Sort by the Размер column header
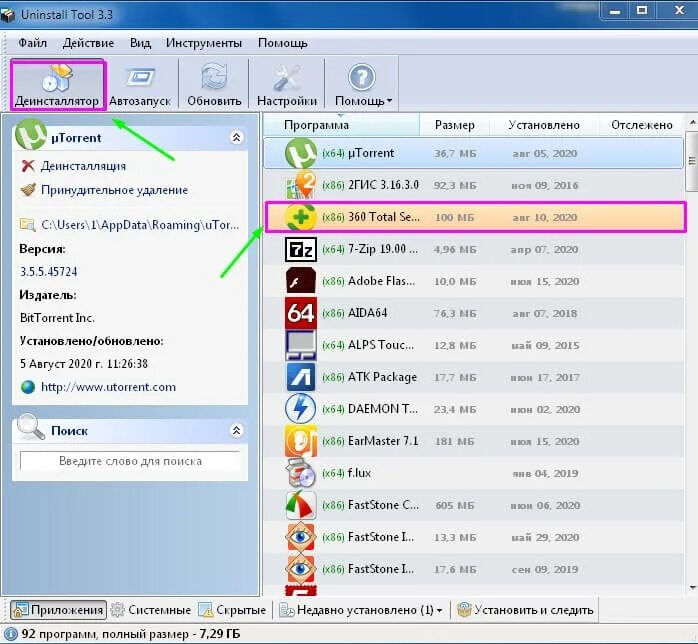Viewport: 698px width, 644px height. pyautogui.click(x=455, y=125)
